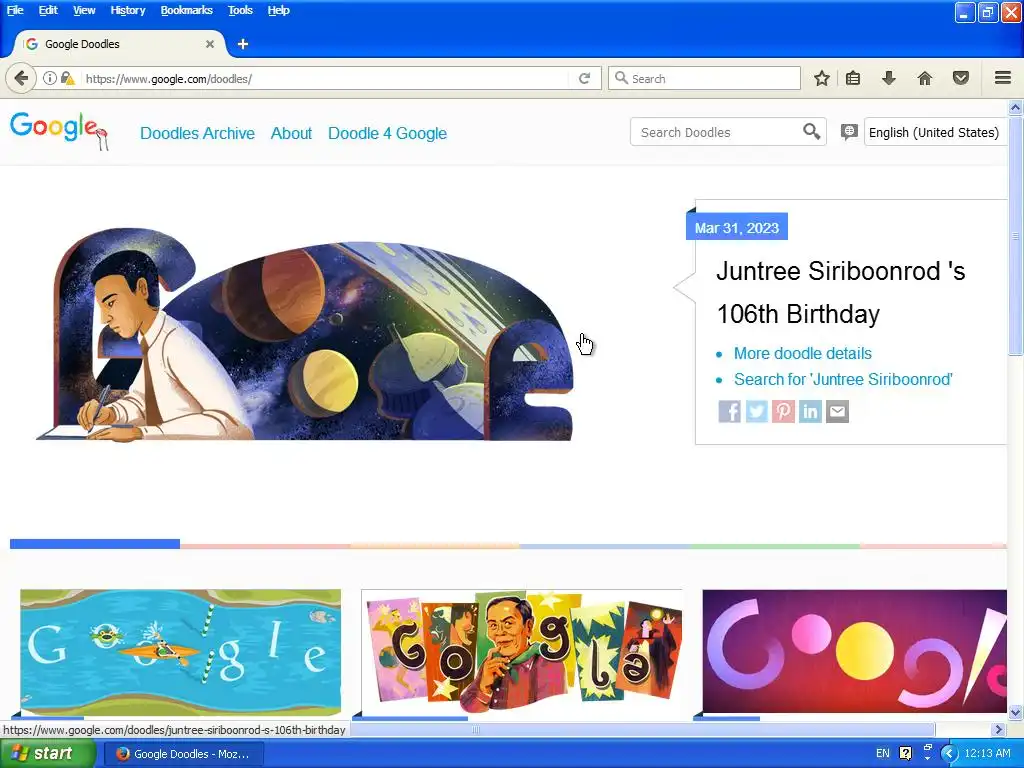This screenshot has width=1024, height=768.
Task: Click the Mar 31, 2023 date label
Action: (x=737, y=227)
